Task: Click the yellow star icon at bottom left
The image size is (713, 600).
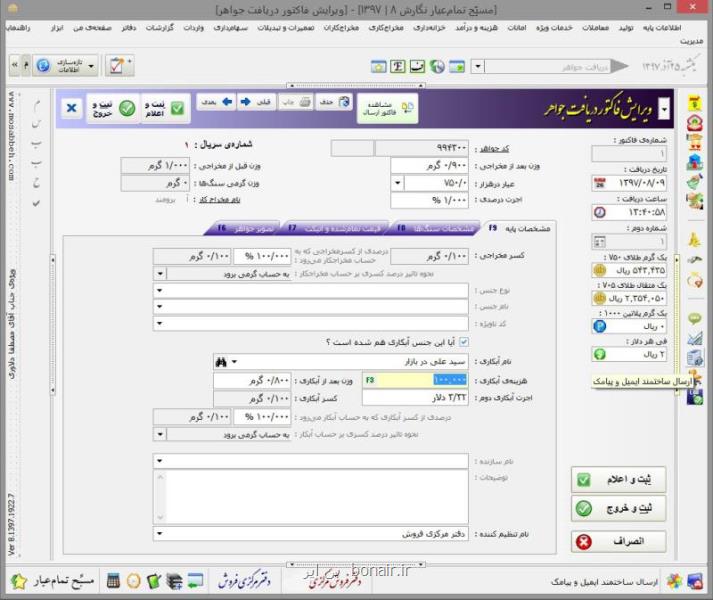Action: click(19, 581)
